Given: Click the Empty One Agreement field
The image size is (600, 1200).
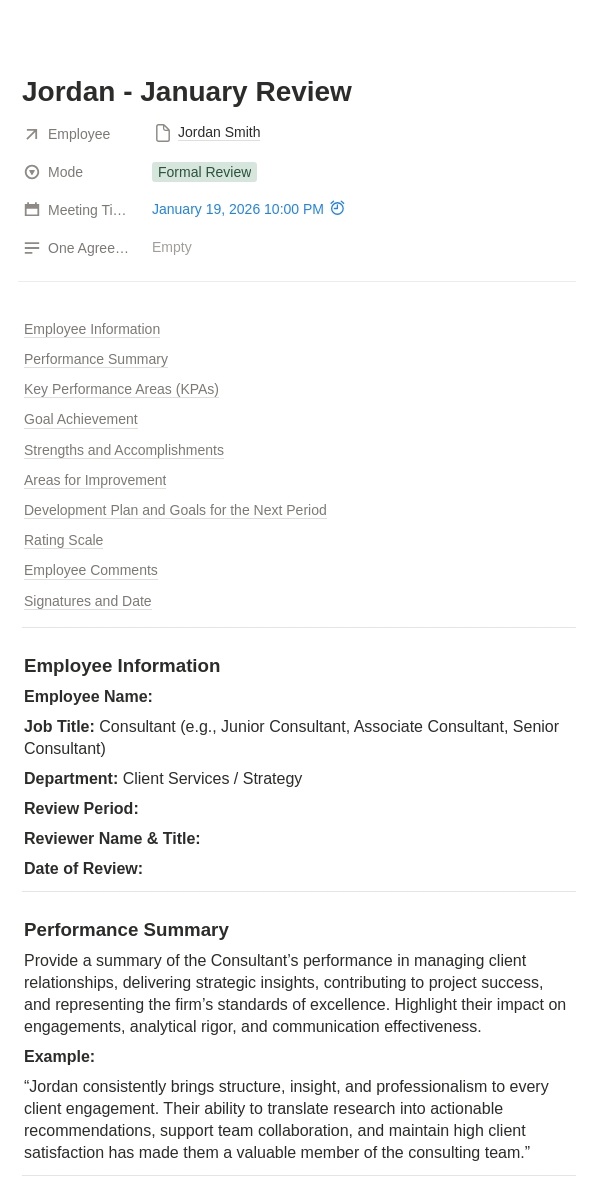Looking at the screenshot, I should [x=172, y=247].
